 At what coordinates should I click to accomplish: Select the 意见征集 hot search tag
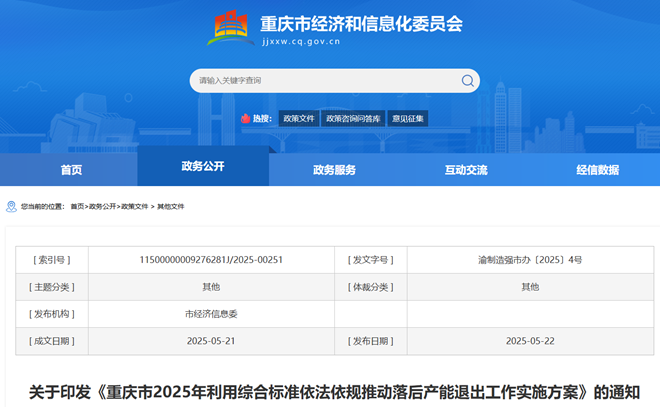pyautogui.click(x=408, y=118)
